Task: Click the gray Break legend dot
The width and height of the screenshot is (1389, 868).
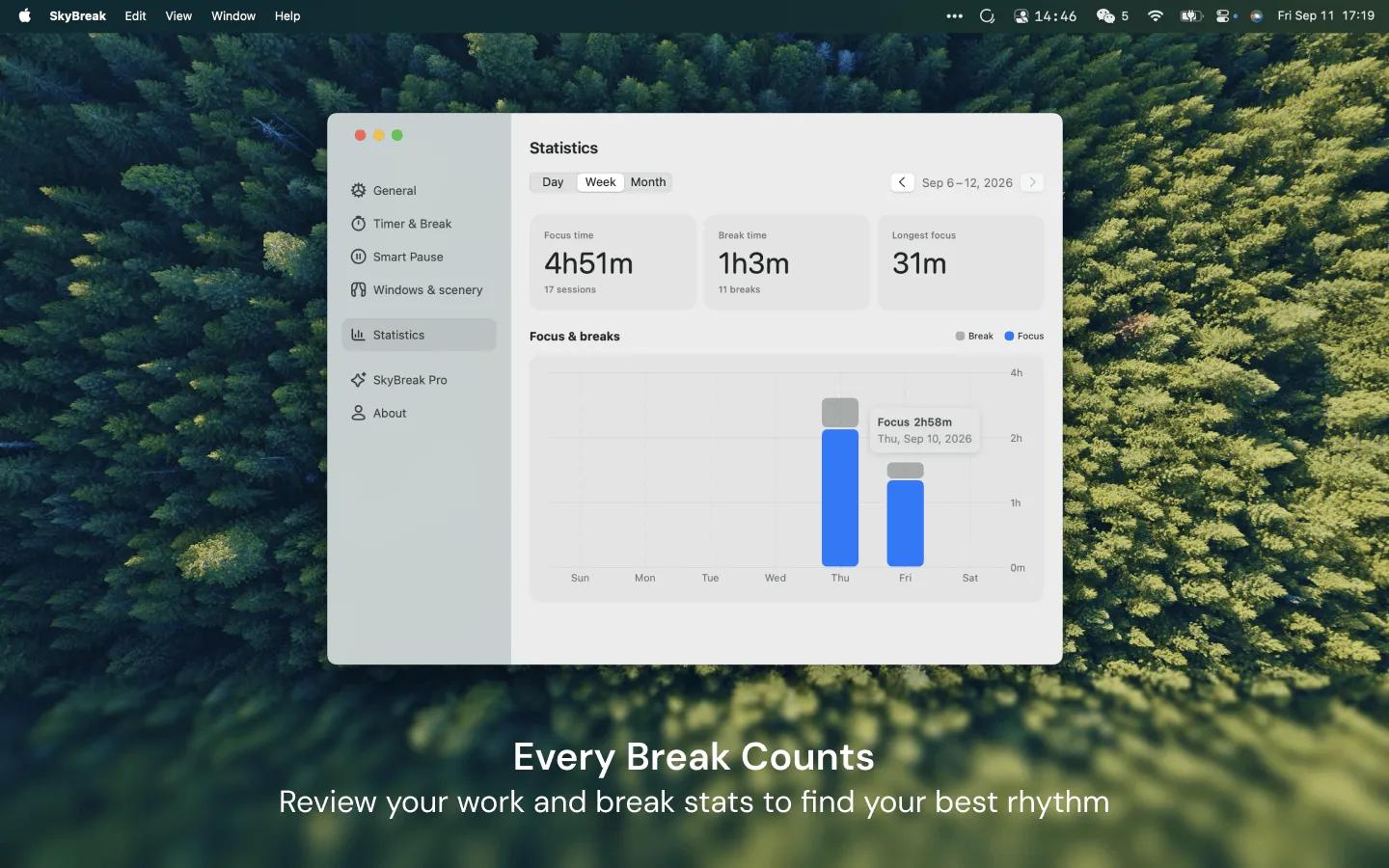Action: (x=960, y=336)
